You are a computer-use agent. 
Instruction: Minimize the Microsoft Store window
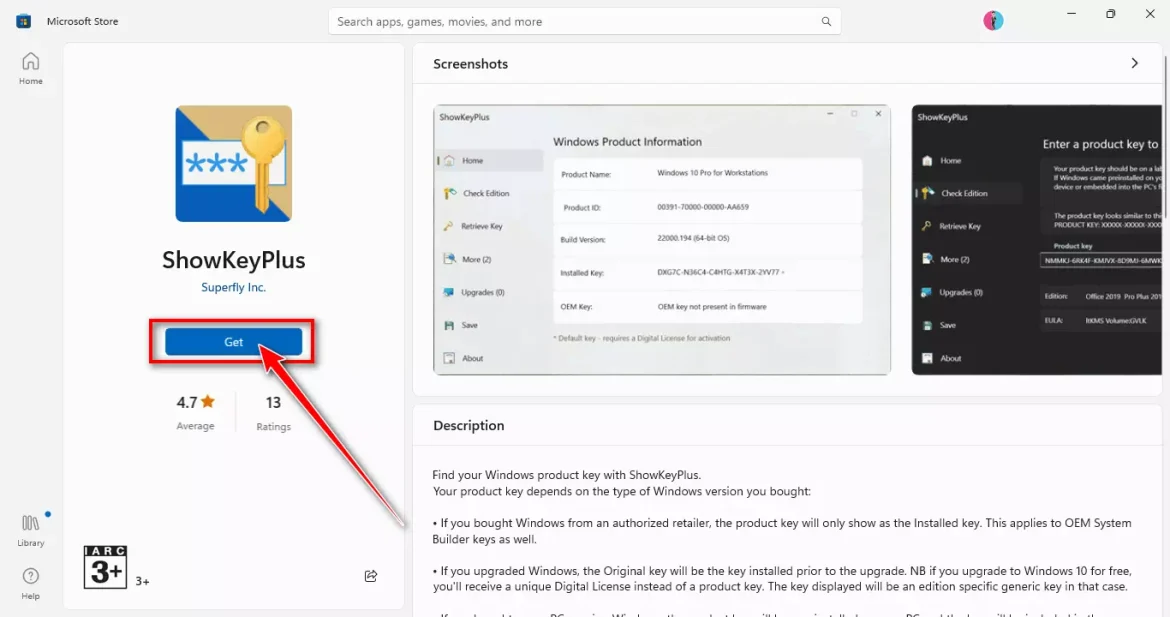[x=1072, y=13]
